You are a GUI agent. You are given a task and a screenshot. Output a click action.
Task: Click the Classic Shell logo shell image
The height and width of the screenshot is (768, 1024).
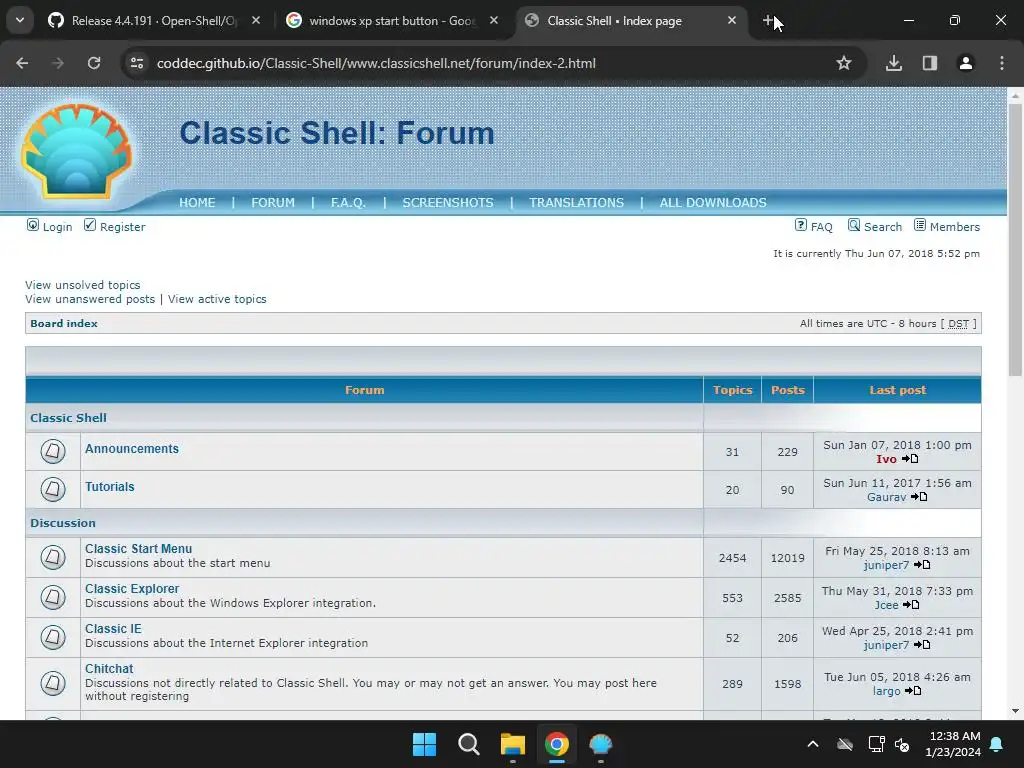tap(76, 151)
